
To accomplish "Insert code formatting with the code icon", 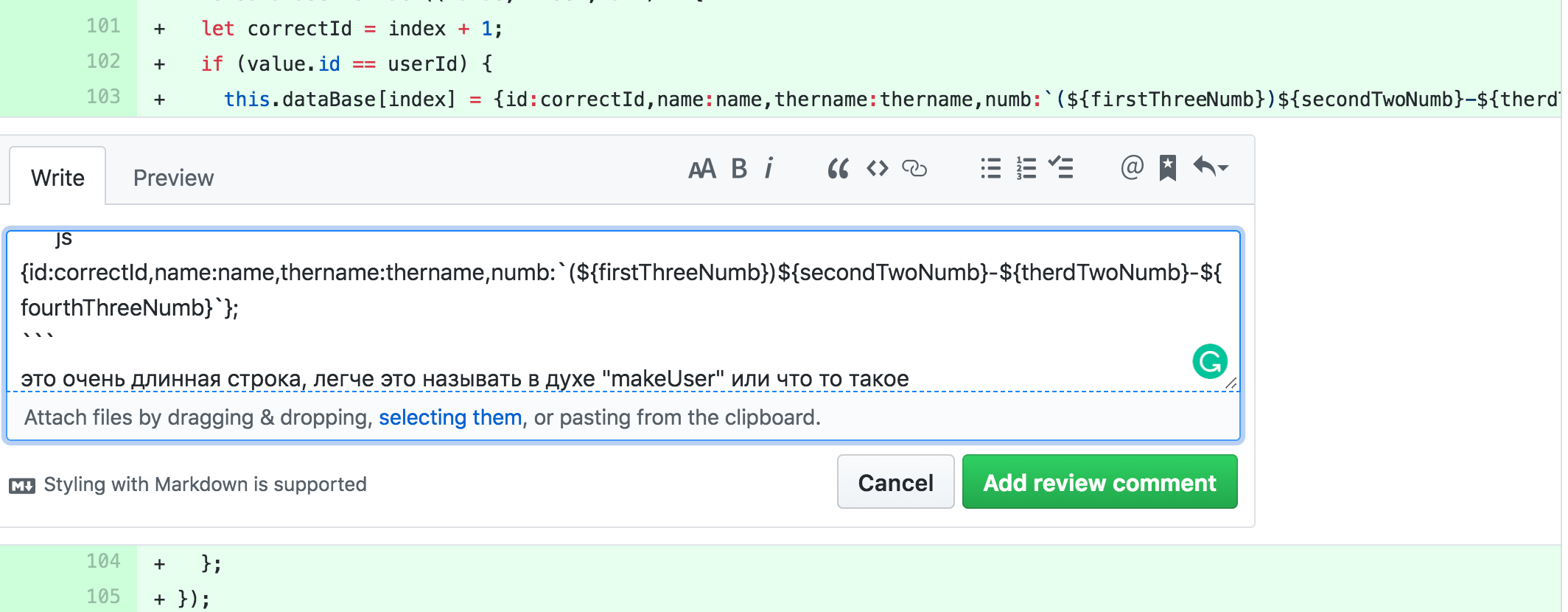I will click(877, 169).
